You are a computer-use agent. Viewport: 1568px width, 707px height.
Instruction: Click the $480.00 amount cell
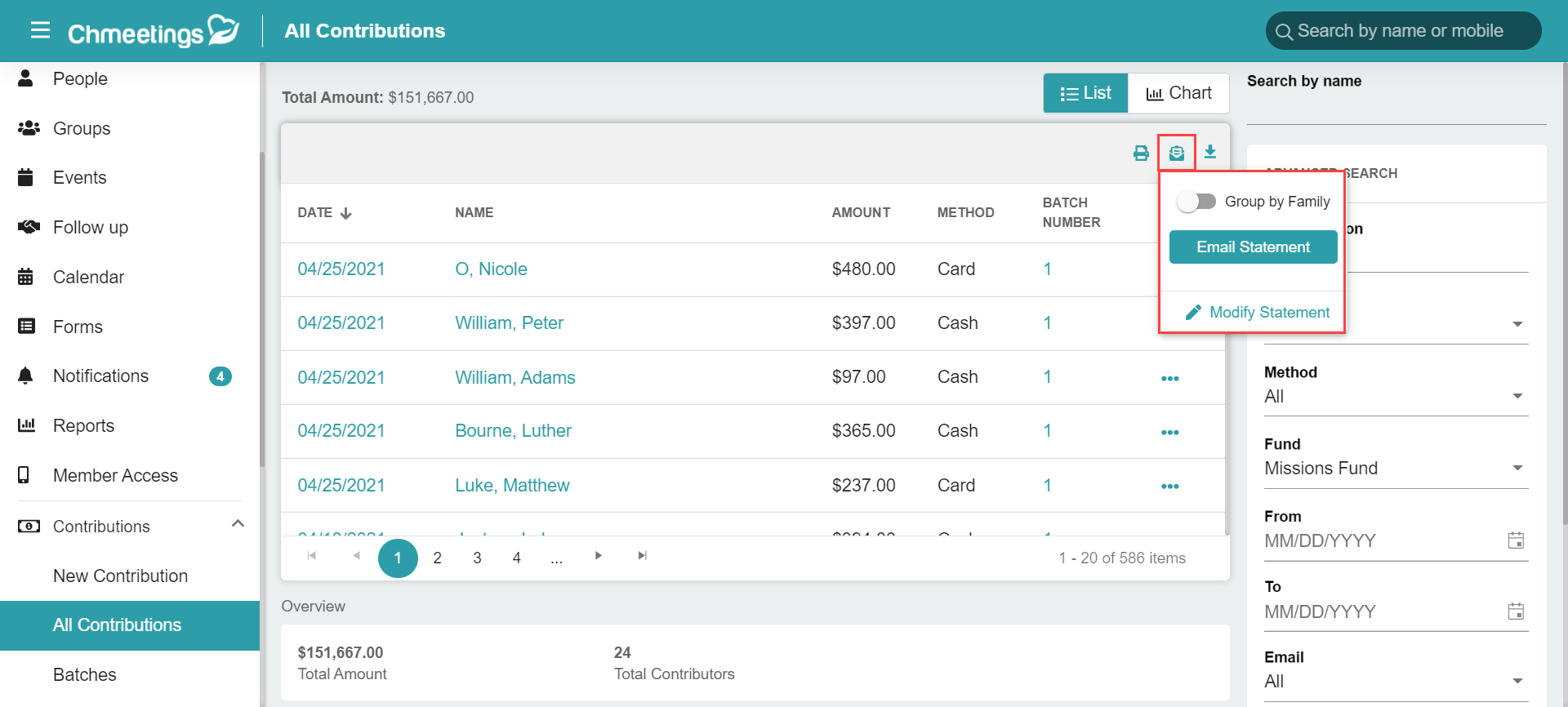click(863, 269)
